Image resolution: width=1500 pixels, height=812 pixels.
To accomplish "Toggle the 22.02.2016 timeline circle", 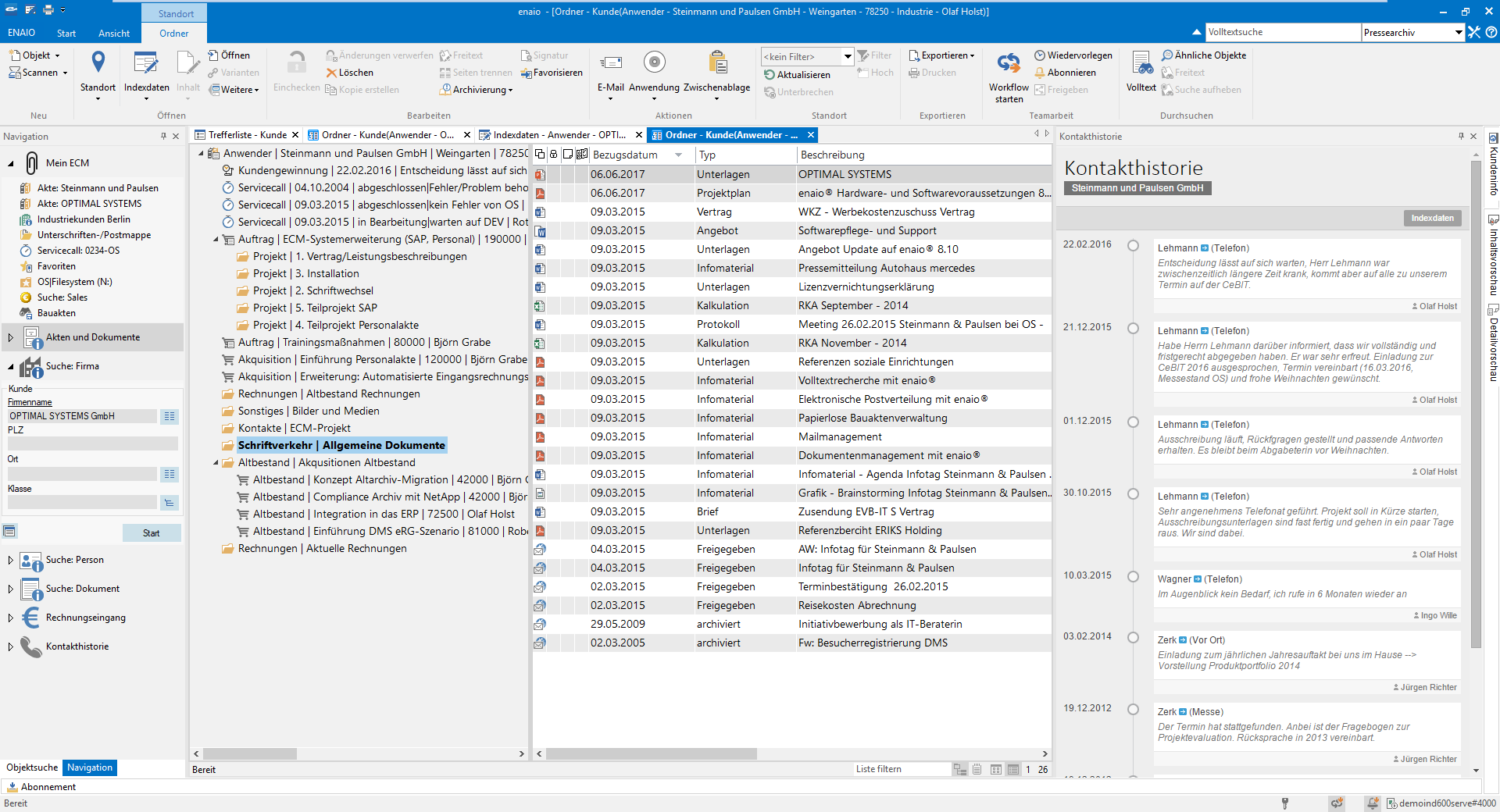I will click(x=1133, y=245).
